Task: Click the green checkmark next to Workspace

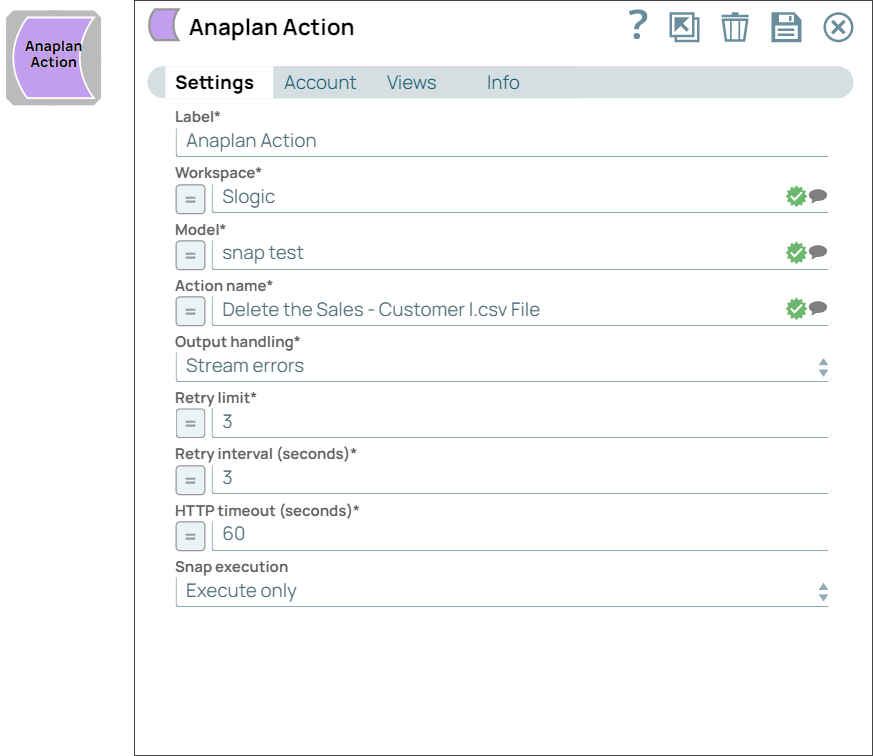Action: (795, 195)
